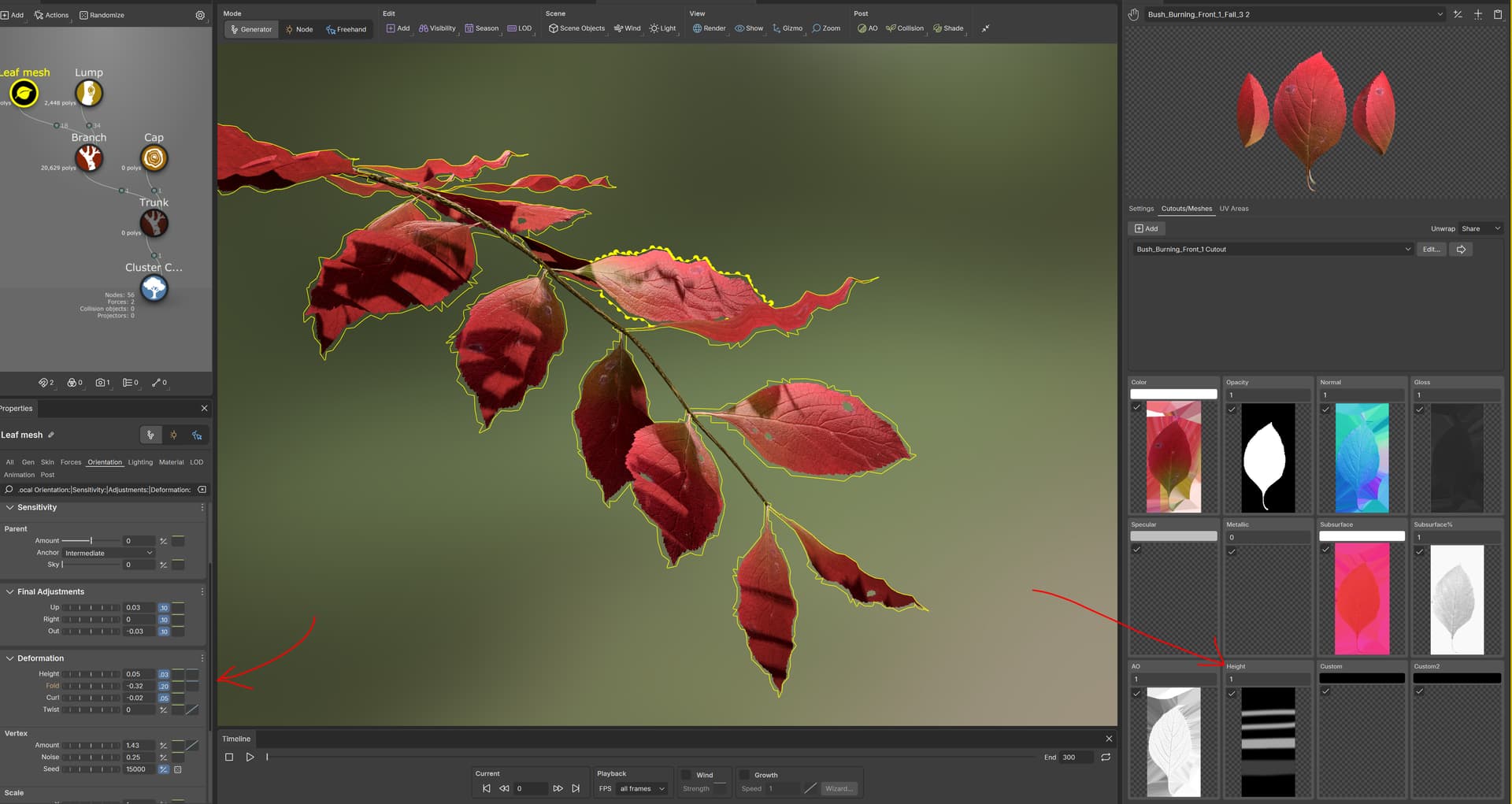Switch to the UV Areas tab
Viewport: 1512px width, 804px height.
coord(1233,208)
